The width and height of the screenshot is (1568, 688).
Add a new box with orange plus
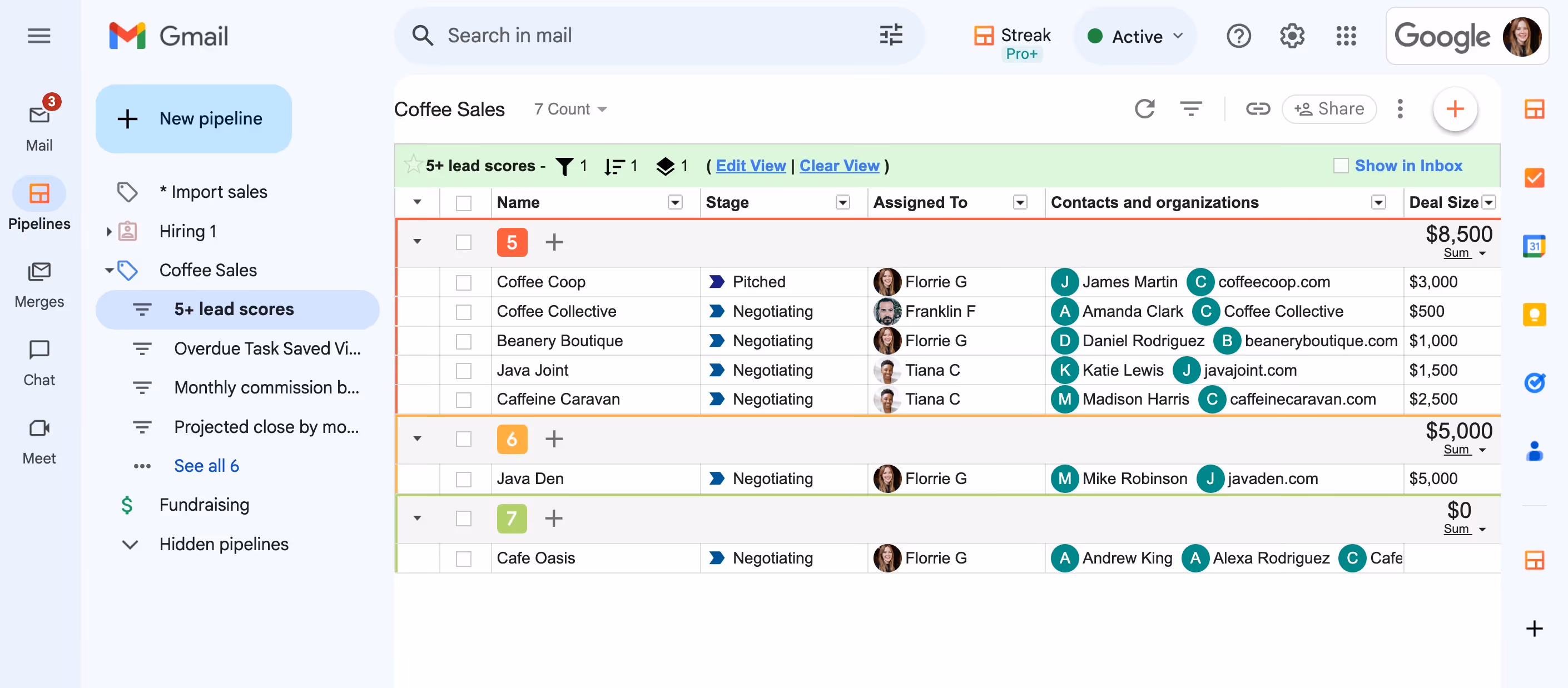tap(1455, 109)
